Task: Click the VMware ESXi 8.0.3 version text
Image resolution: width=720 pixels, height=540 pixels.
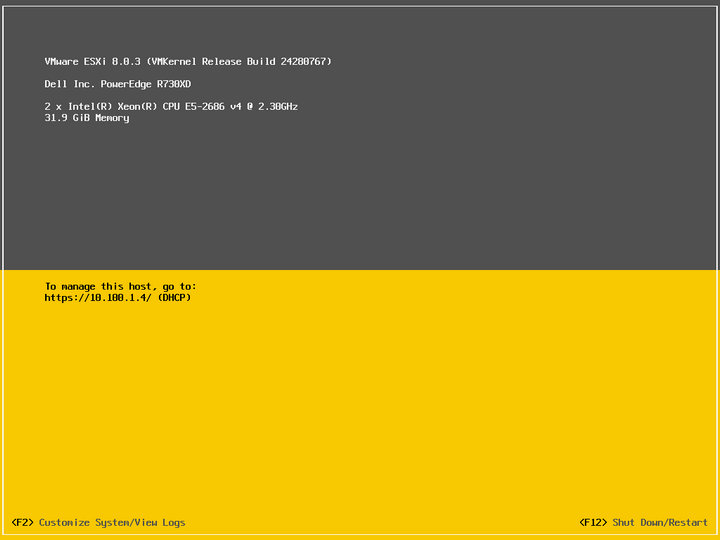Action: [x=93, y=62]
